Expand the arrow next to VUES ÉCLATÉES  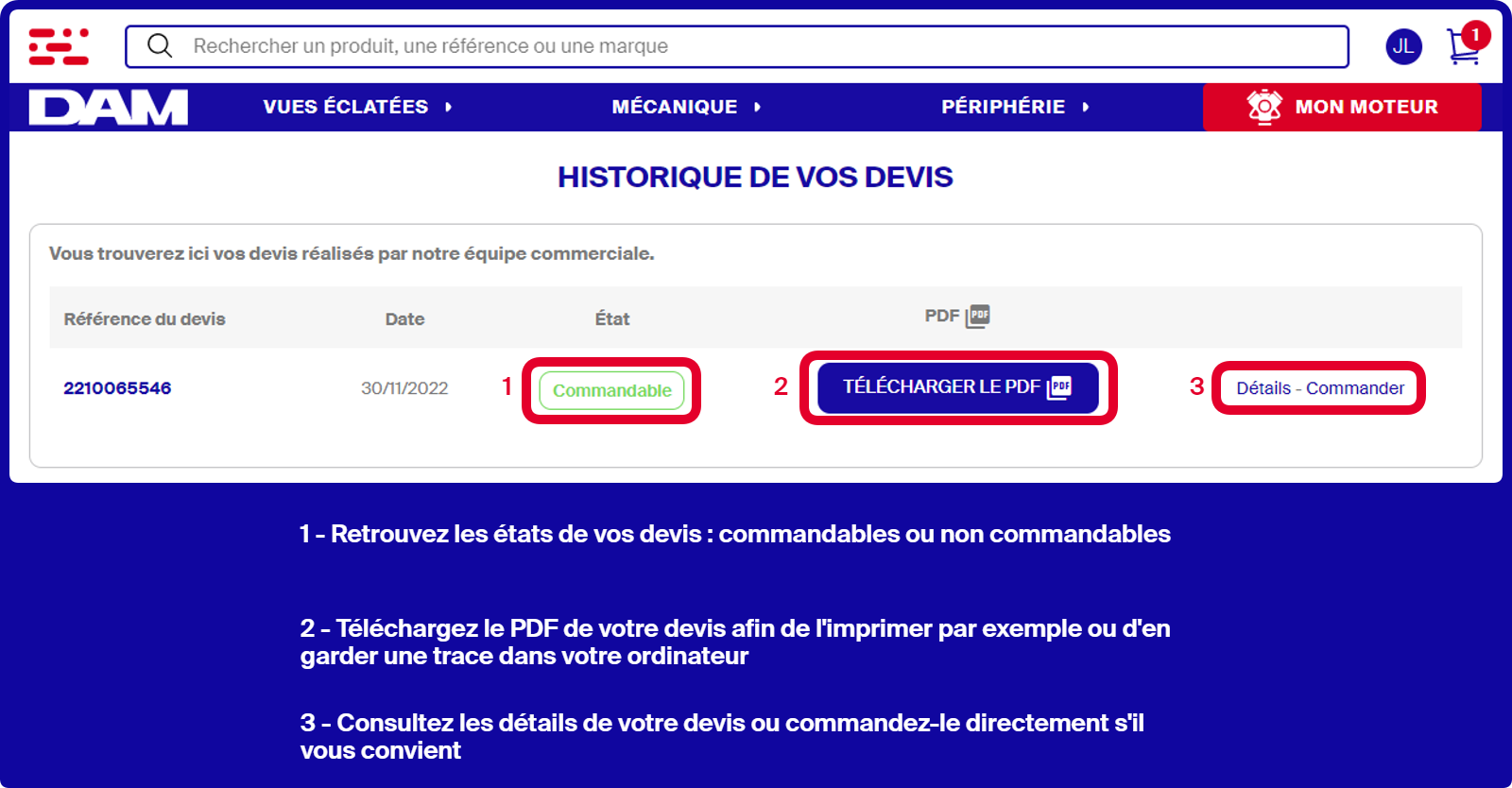[449, 108]
